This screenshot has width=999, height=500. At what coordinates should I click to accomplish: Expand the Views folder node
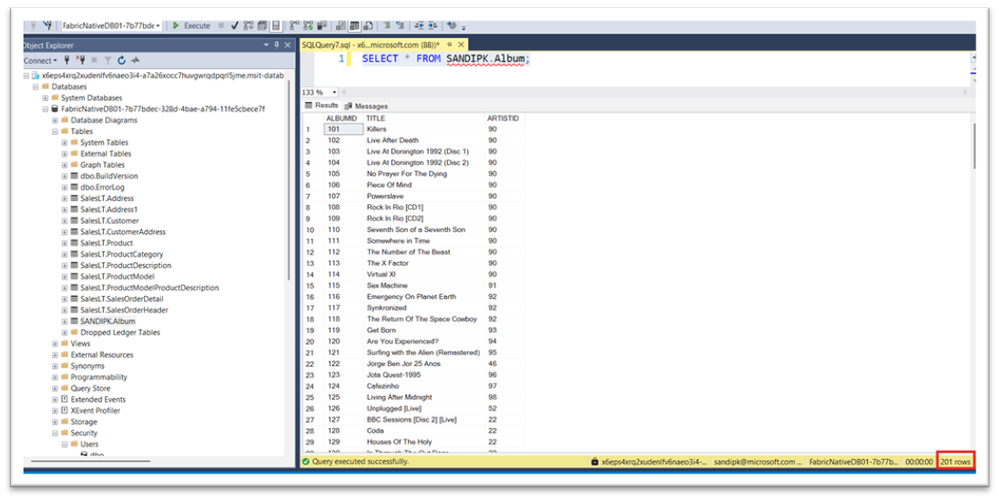(x=55, y=343)
